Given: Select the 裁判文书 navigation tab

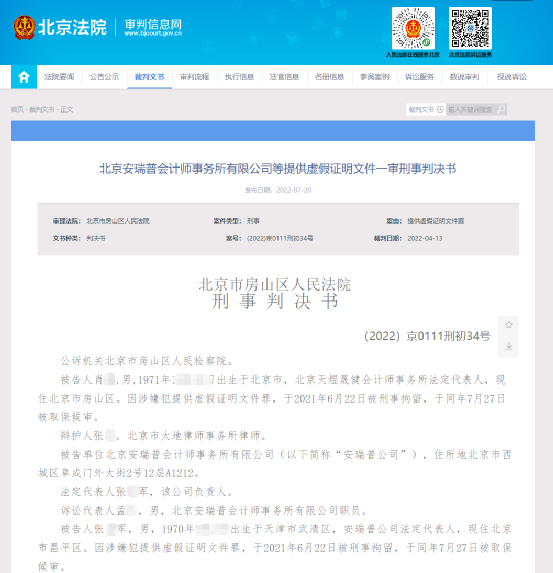Looking at the screenshot, I should pyautogui.click(x=149, y=77).
